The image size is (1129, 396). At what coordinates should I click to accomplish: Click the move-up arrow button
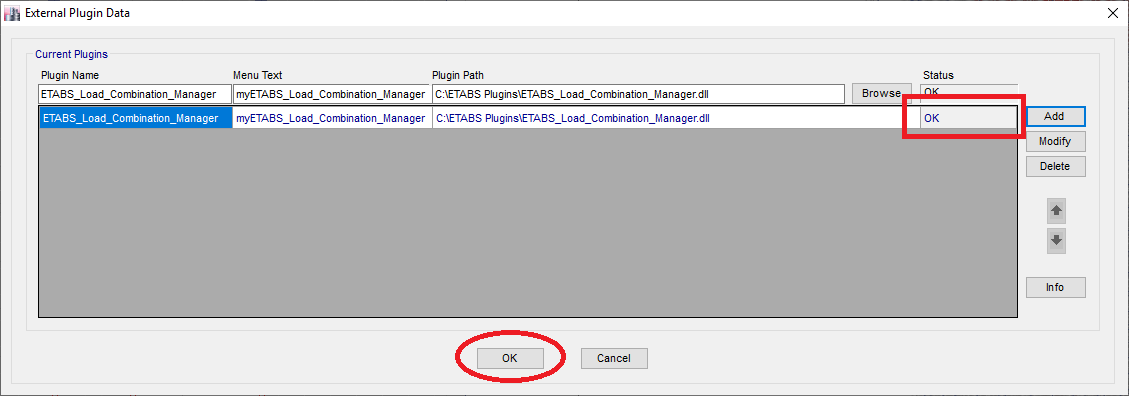(x=1056, y=212)
